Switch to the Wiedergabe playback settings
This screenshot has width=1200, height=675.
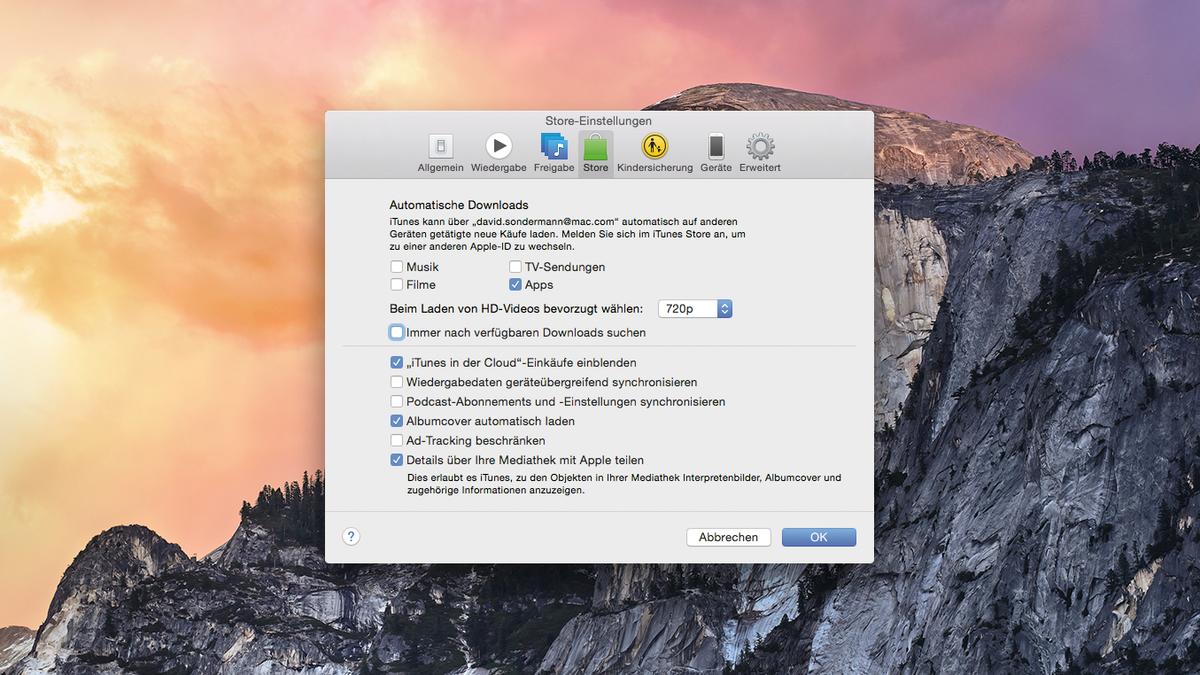pos(498,153)
